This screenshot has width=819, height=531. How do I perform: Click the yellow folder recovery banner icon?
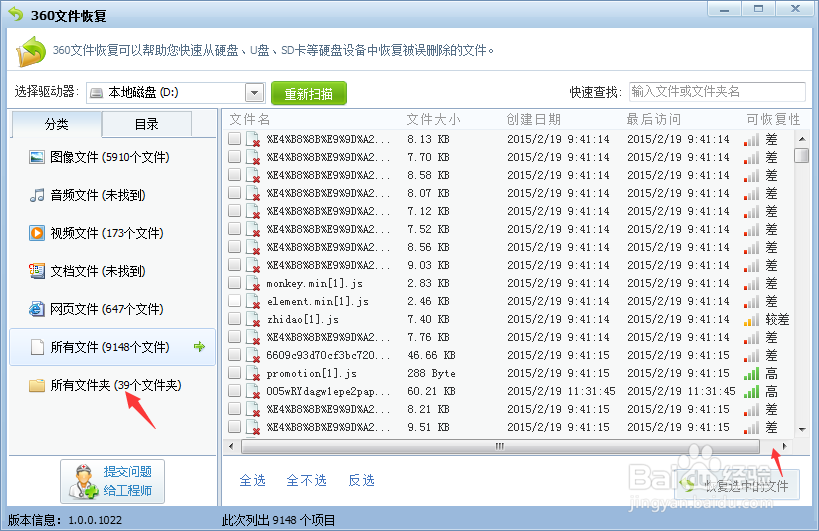(x=30, y=51)
